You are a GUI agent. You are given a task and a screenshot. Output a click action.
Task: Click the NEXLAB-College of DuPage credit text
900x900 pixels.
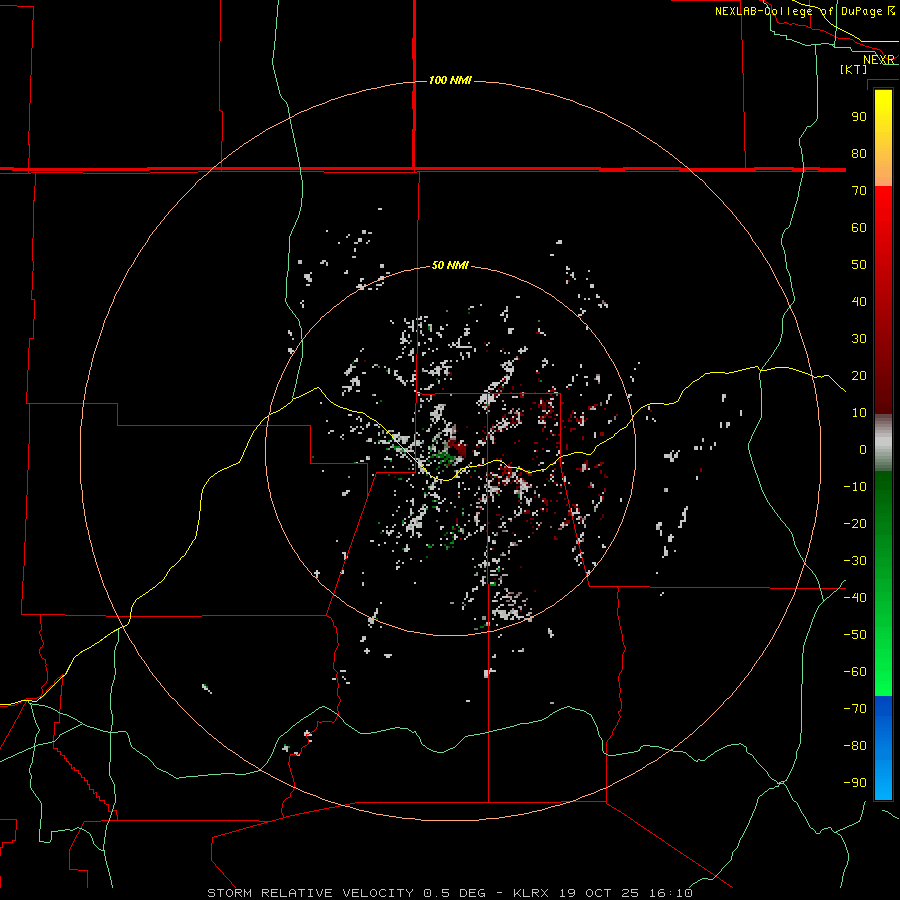(805, 11)
